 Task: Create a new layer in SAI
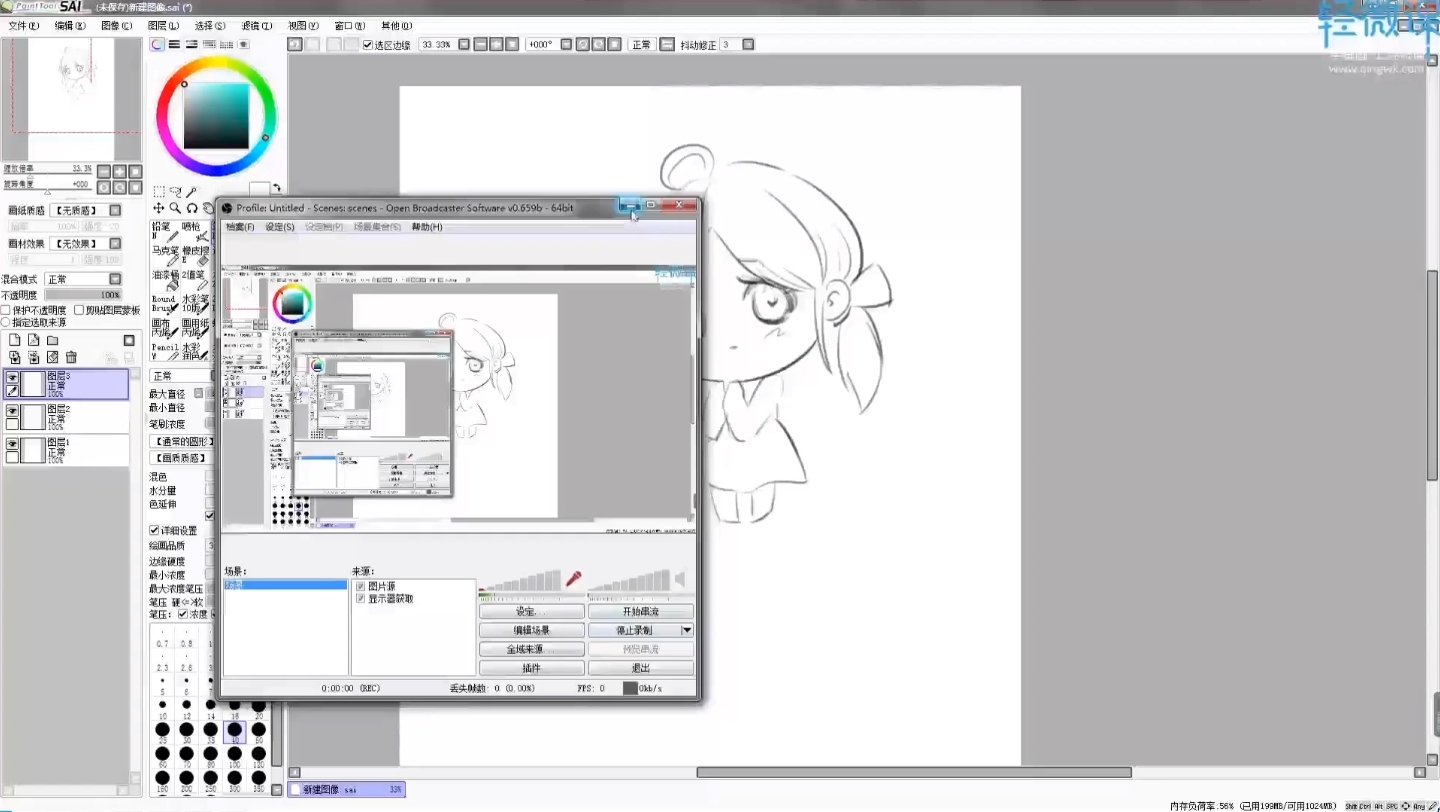15,340
